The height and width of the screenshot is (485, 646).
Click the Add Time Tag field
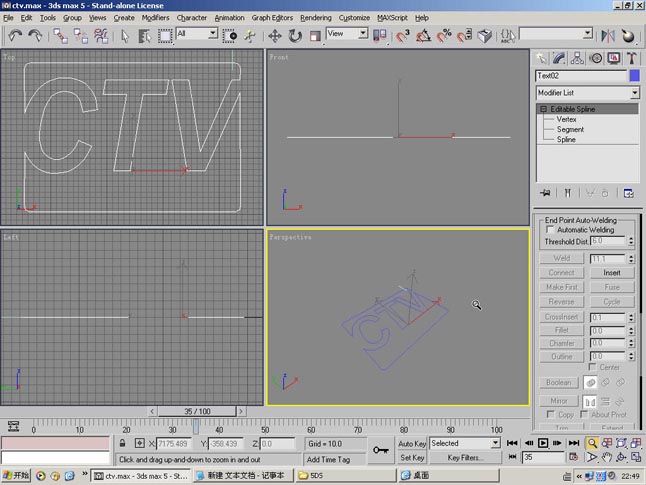pos(335,459)
